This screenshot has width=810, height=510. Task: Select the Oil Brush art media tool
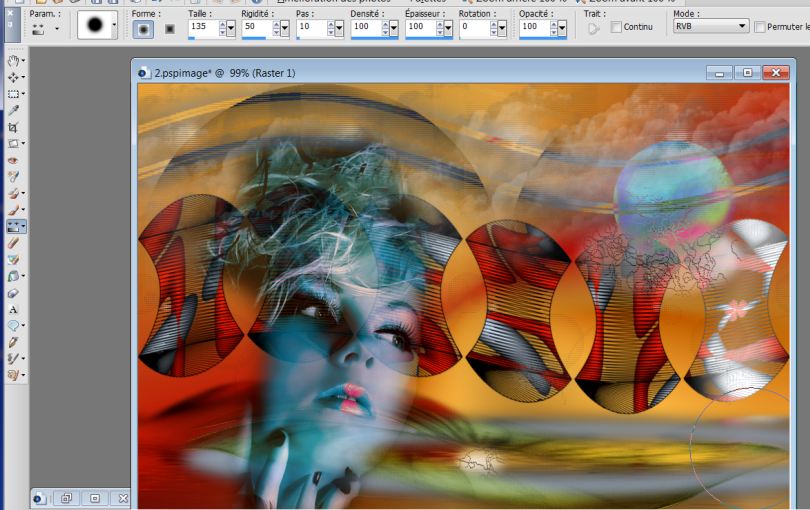coord(13,375)
